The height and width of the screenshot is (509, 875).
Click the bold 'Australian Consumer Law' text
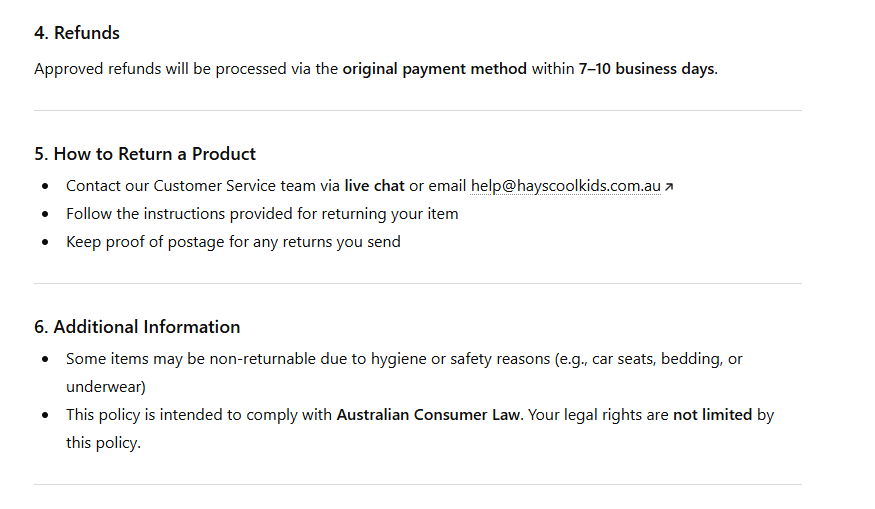pos(428,414)
